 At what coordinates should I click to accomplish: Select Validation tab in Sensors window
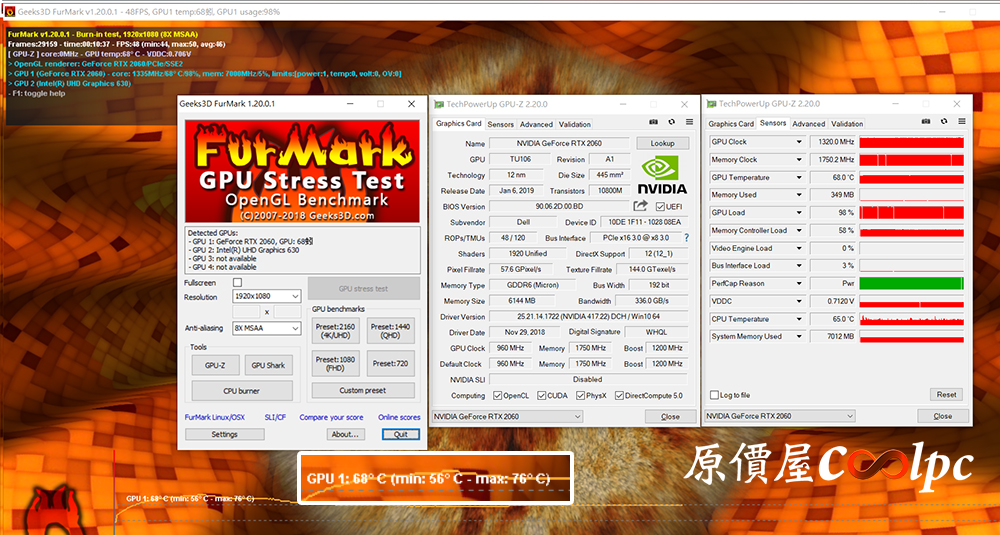[847, 124]
